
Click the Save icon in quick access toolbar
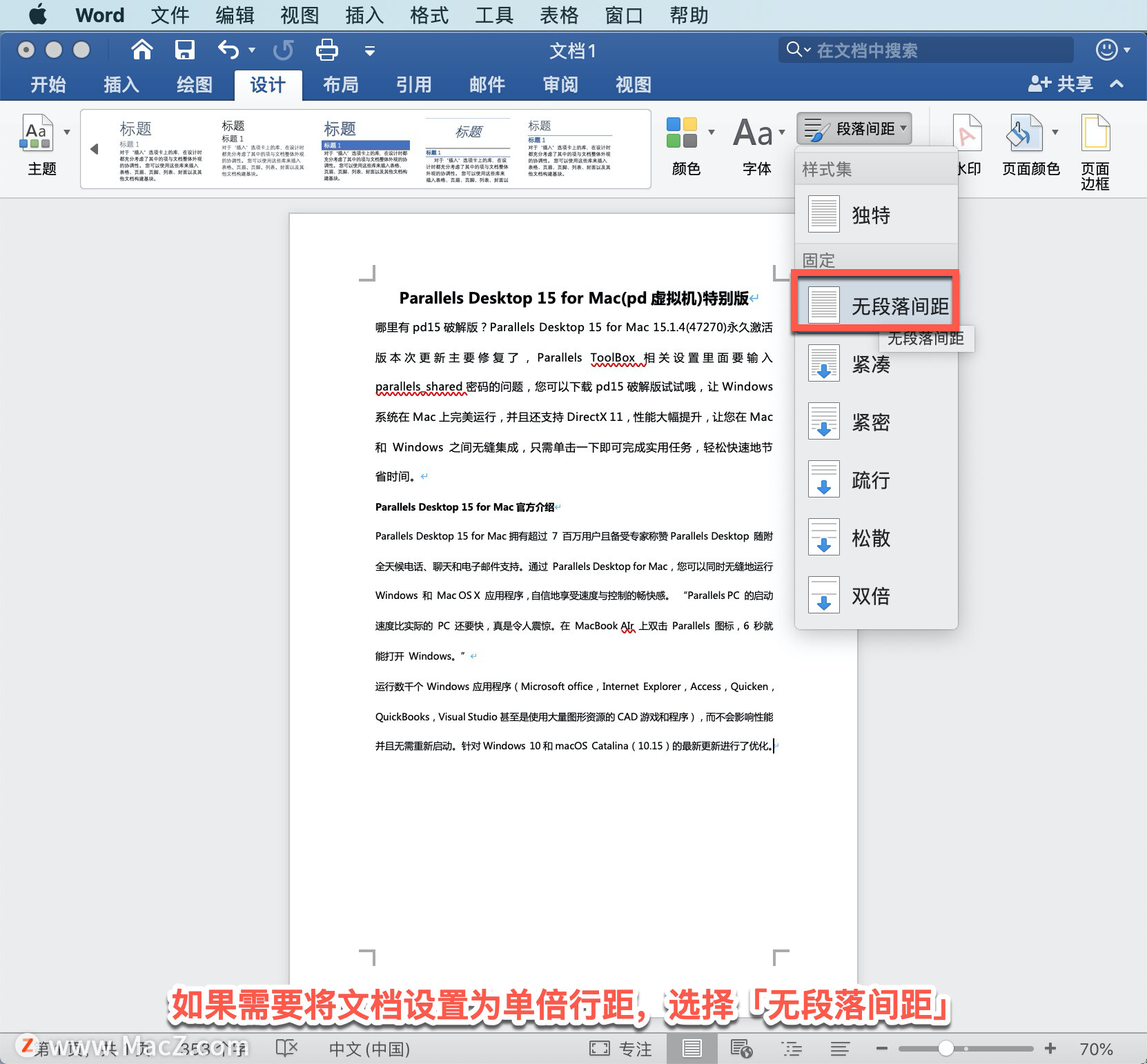[184, 50]
